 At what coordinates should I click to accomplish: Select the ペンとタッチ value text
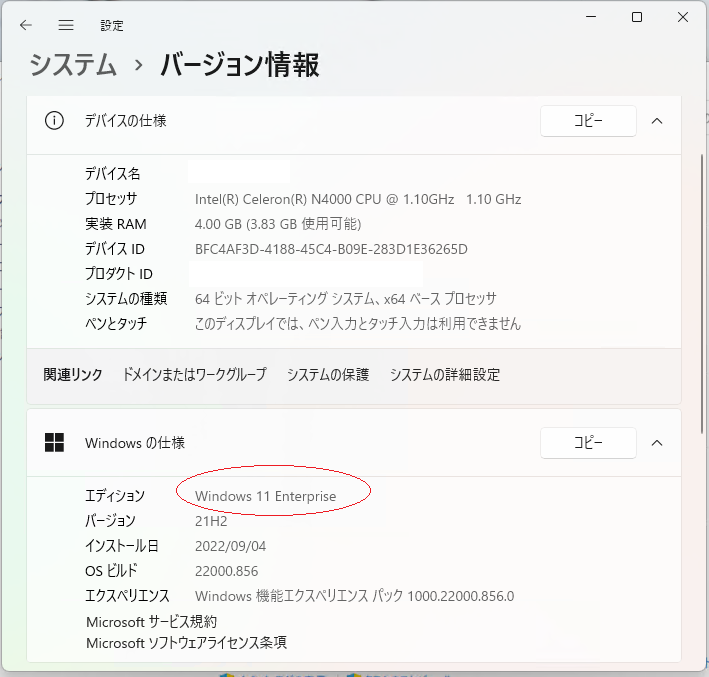pyautogui.click(x=358, y=324)
